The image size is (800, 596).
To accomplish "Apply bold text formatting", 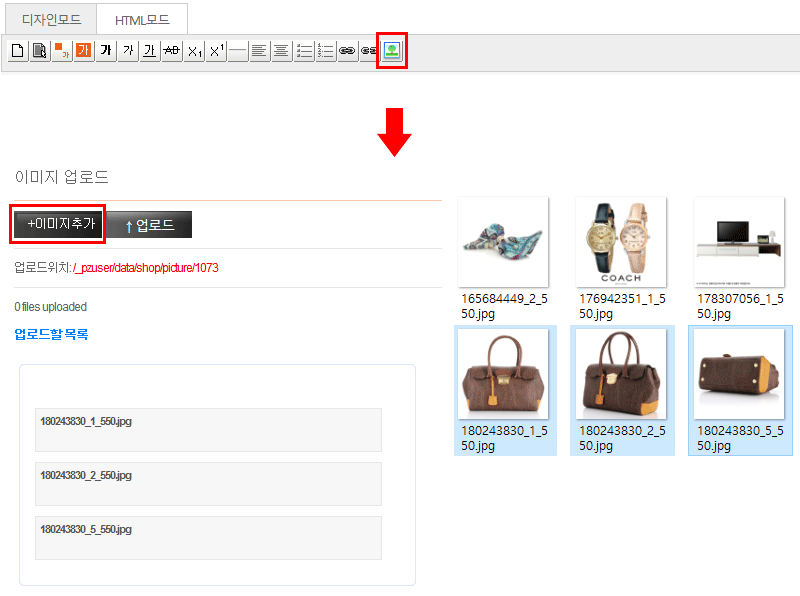I will click(105, 51).
